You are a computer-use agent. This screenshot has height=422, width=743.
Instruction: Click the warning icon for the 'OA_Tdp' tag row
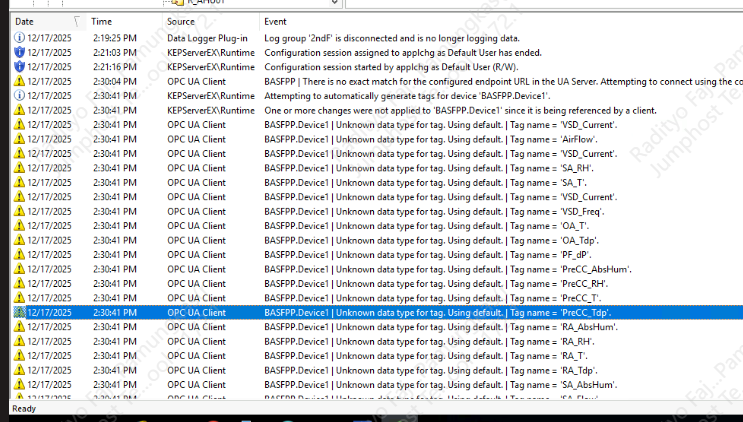(19, 240)
